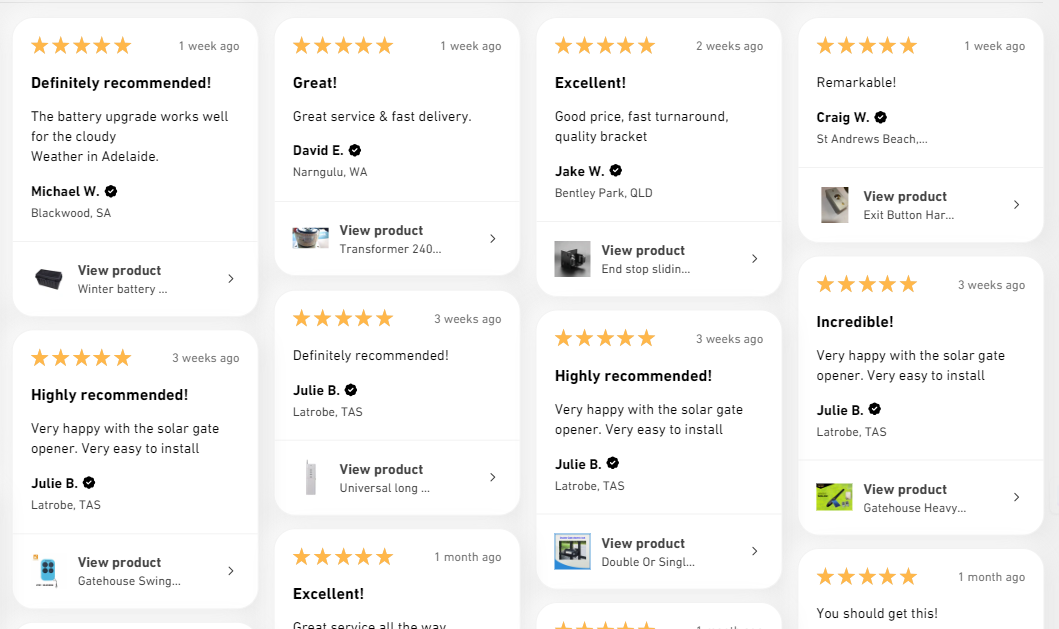Click the verified icon next to Craig W.

tap(880, 117)
